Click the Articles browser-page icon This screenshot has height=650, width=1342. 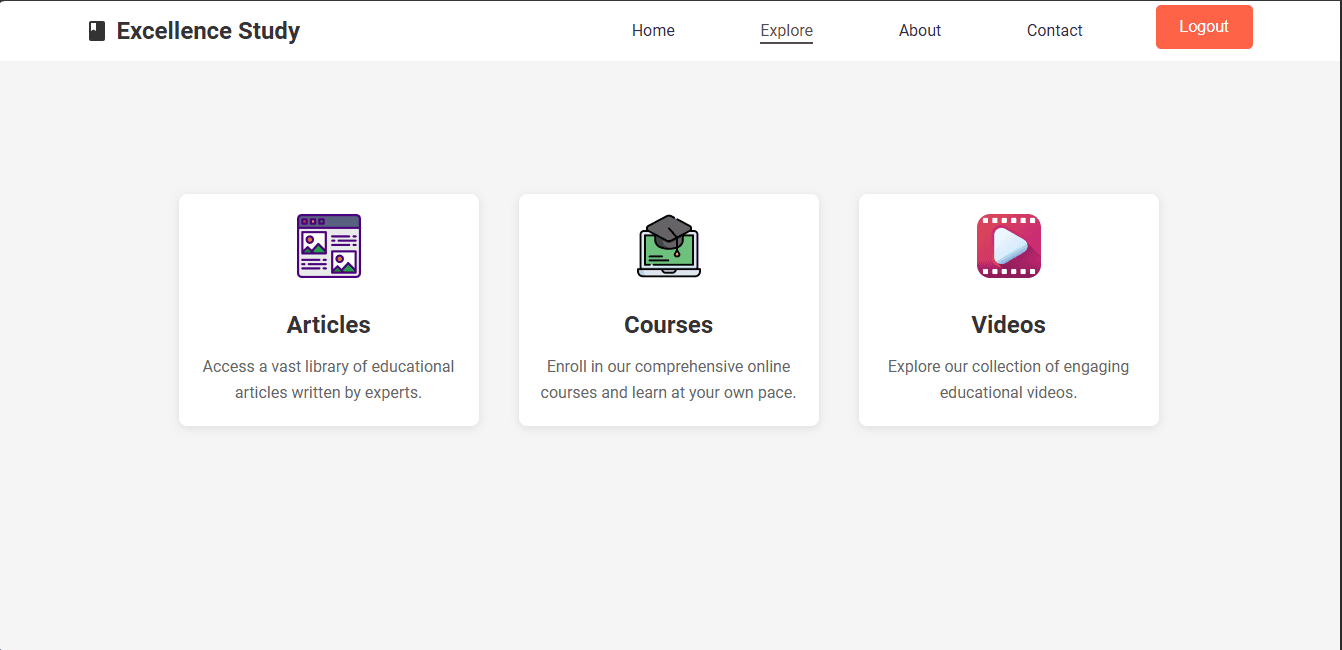tap(329, 246)
